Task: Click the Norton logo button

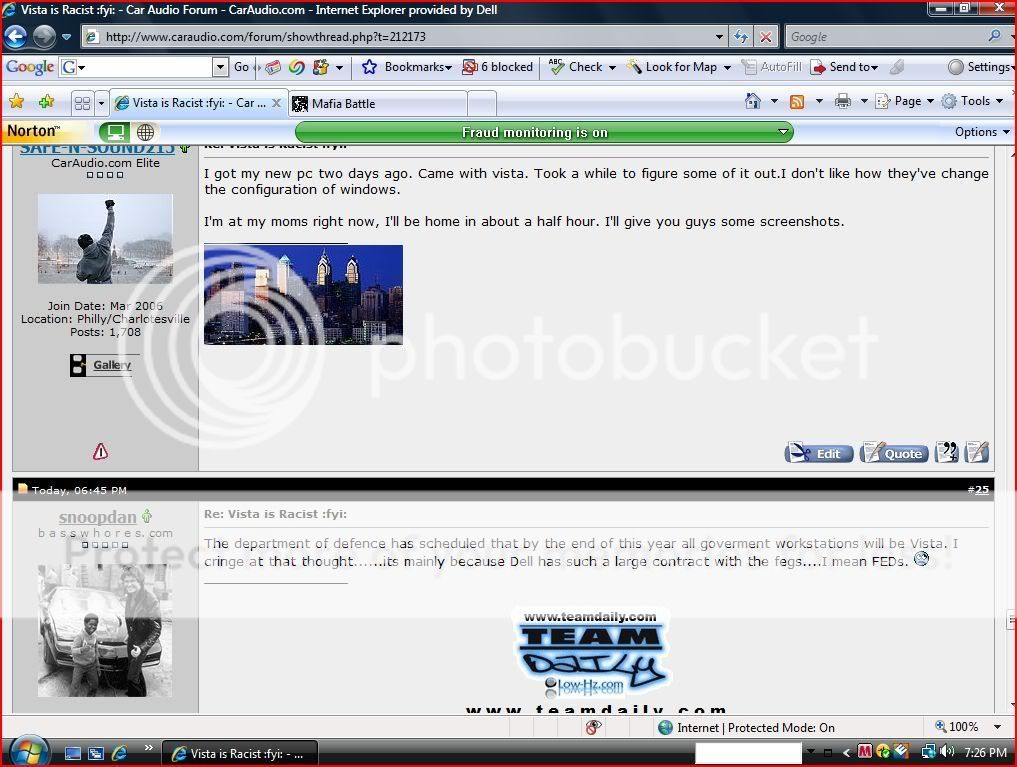Action: tap(34, 132)
